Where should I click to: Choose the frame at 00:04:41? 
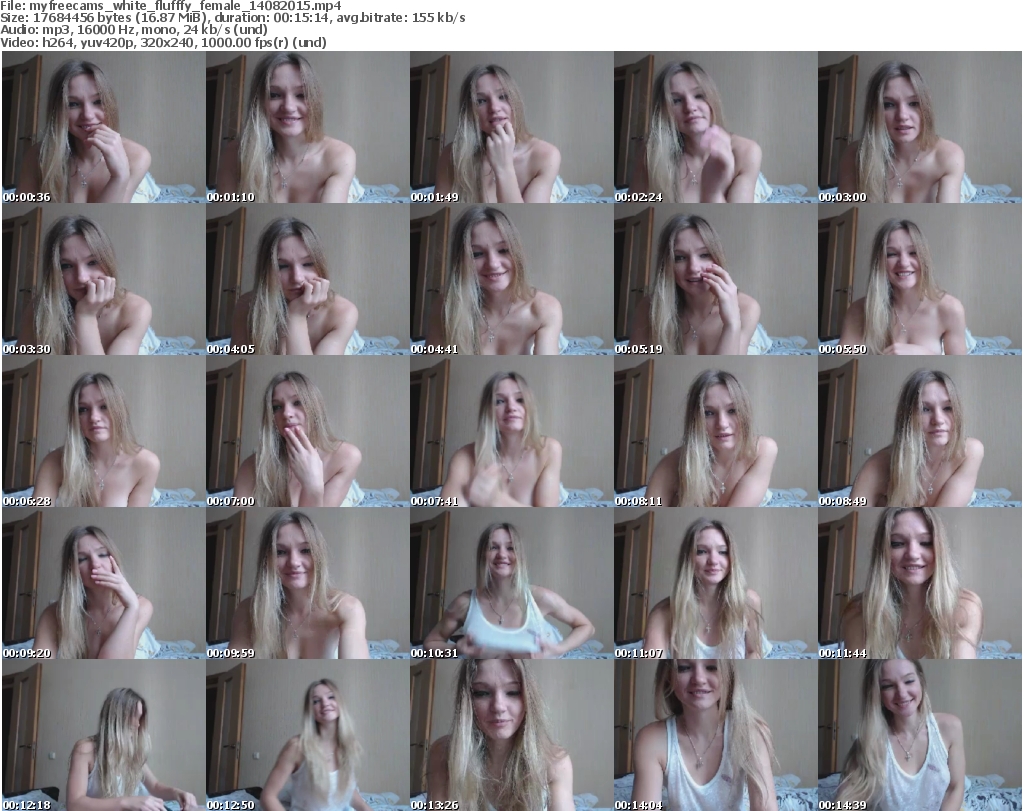(511, 279)
